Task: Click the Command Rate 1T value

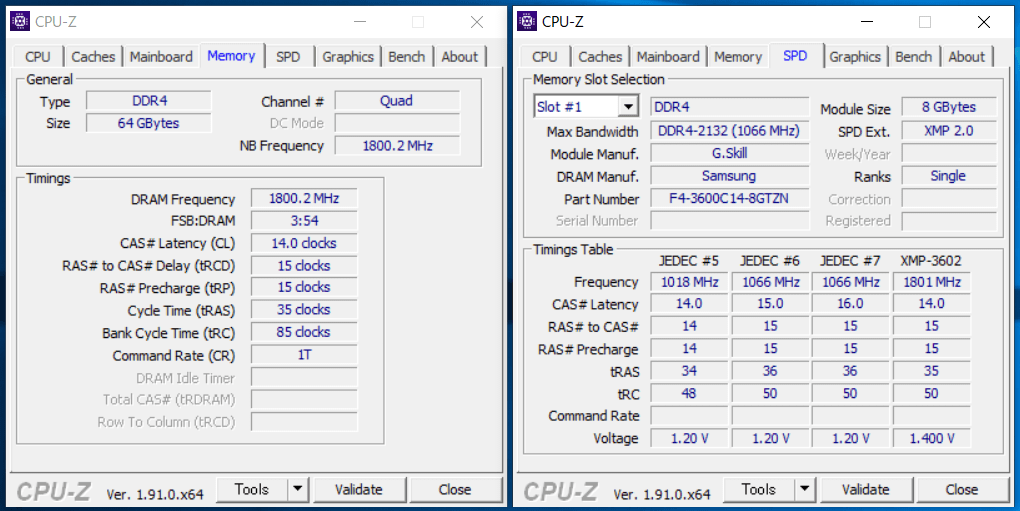Action: pyautogui.click(x=304, y=355)
